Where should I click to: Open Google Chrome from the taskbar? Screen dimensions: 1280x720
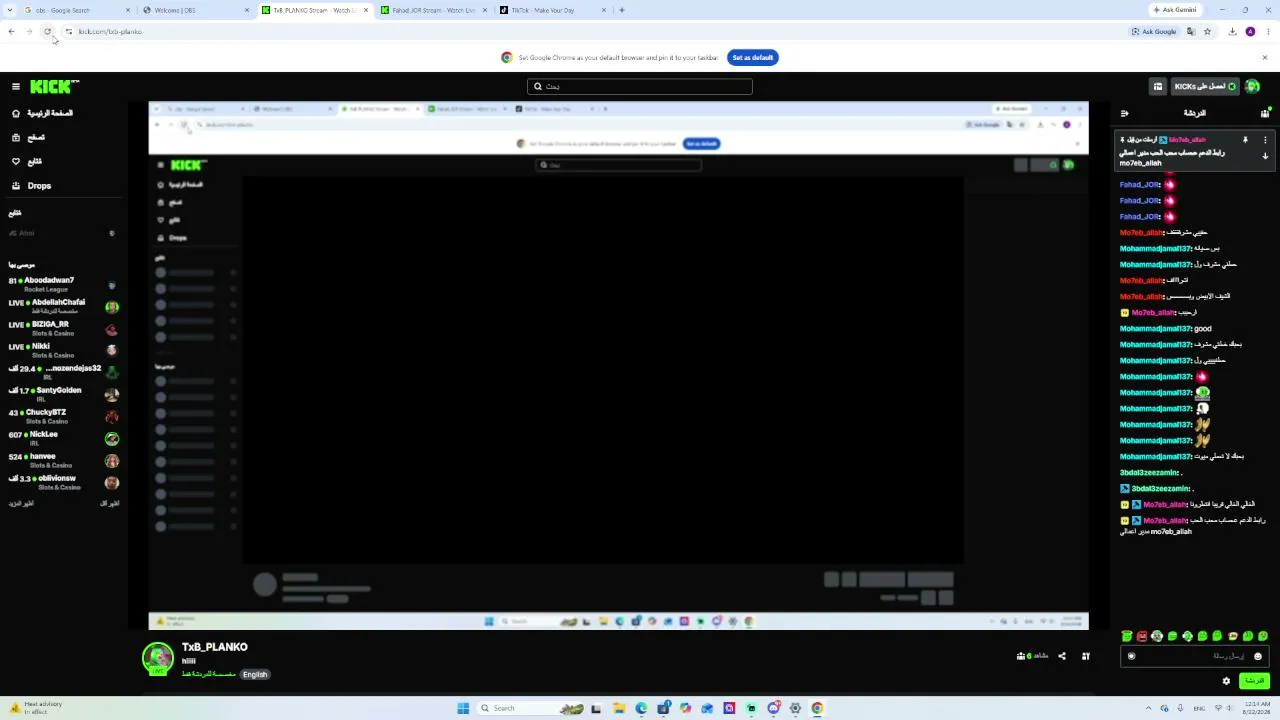(x=817, y=708)
